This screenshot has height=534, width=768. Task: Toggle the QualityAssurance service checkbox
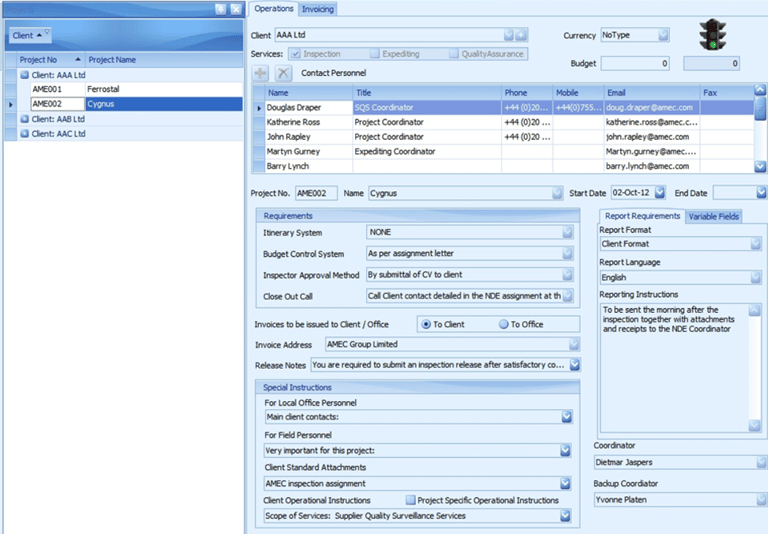pos(454,54)
